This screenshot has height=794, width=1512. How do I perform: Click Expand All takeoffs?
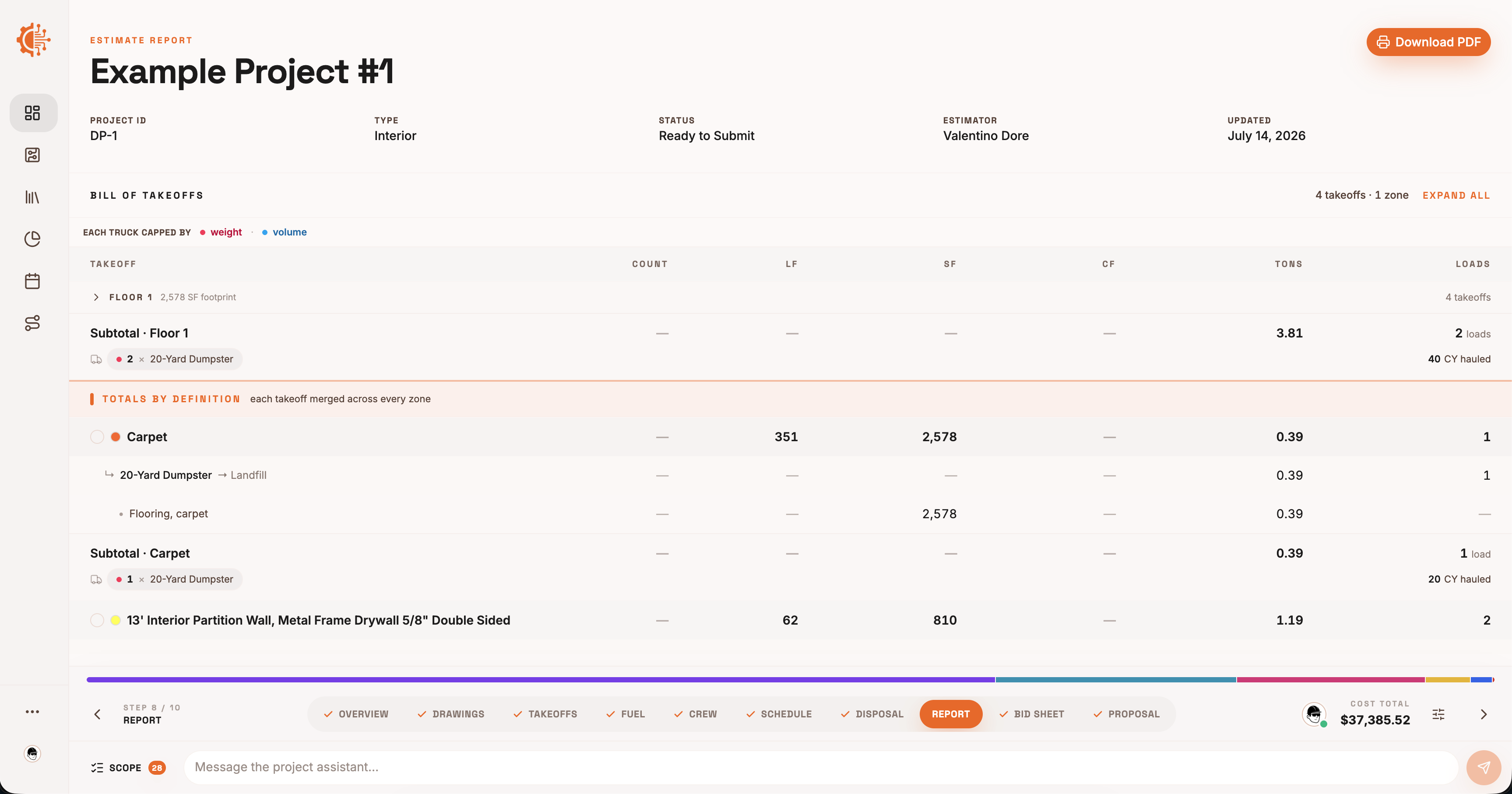(1456, 195)
